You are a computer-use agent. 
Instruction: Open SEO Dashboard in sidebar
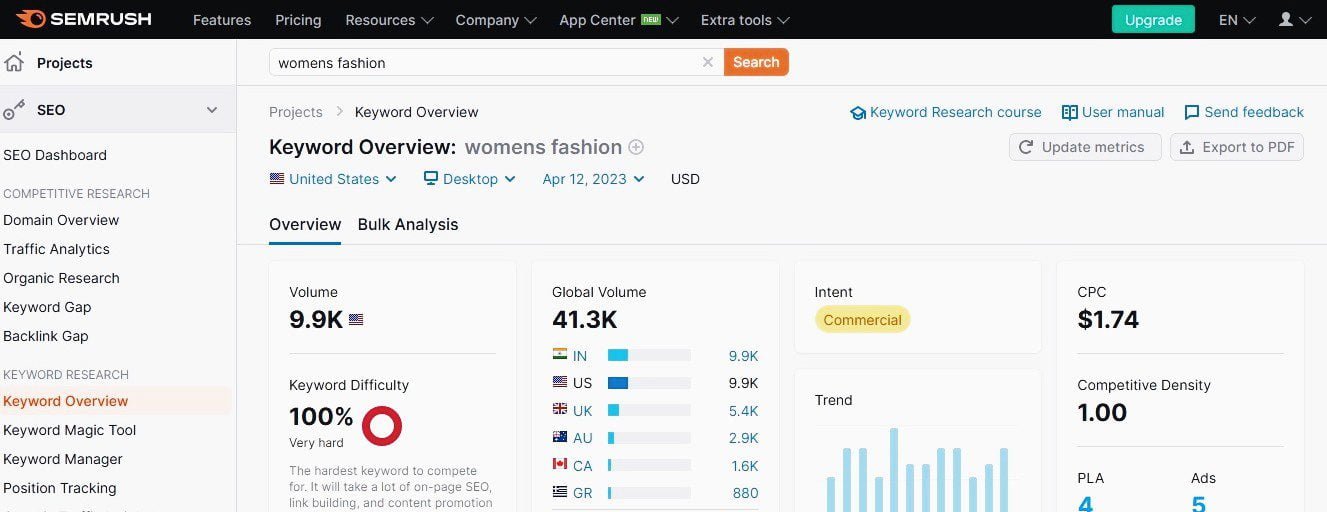[x=55, y=155]
